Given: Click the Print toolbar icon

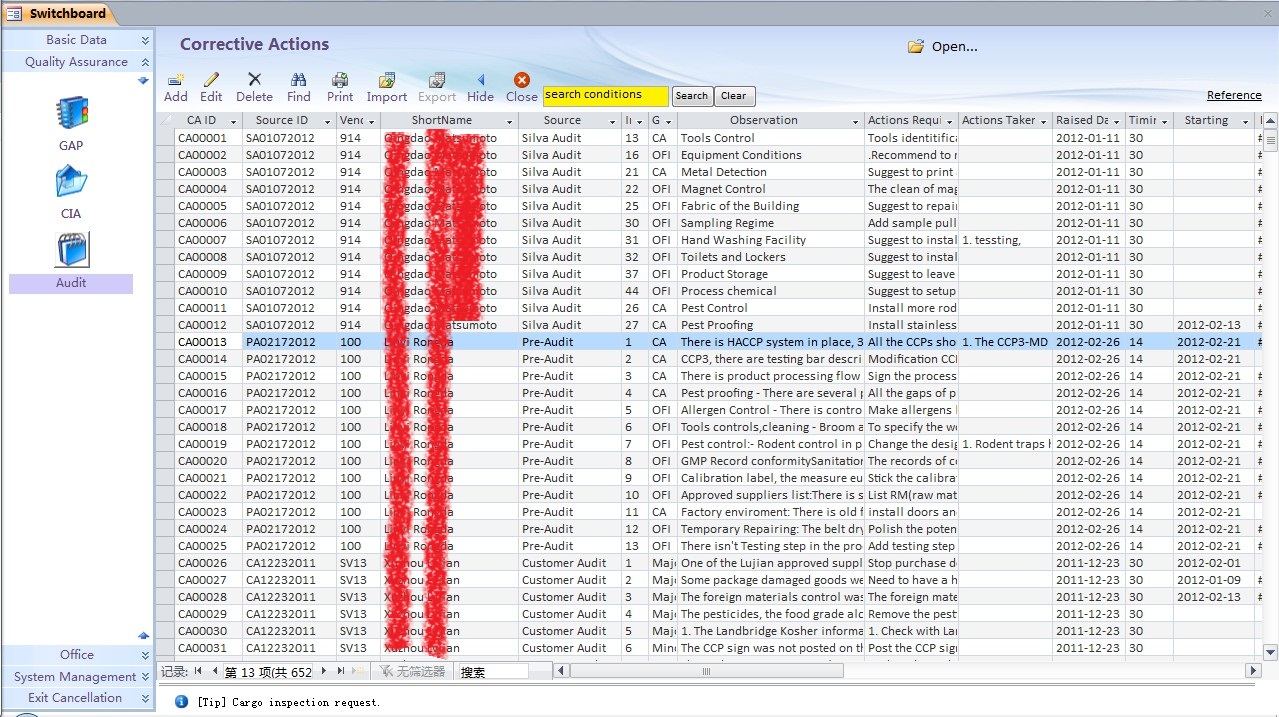Looking at the screenshot, I should 340,80.
